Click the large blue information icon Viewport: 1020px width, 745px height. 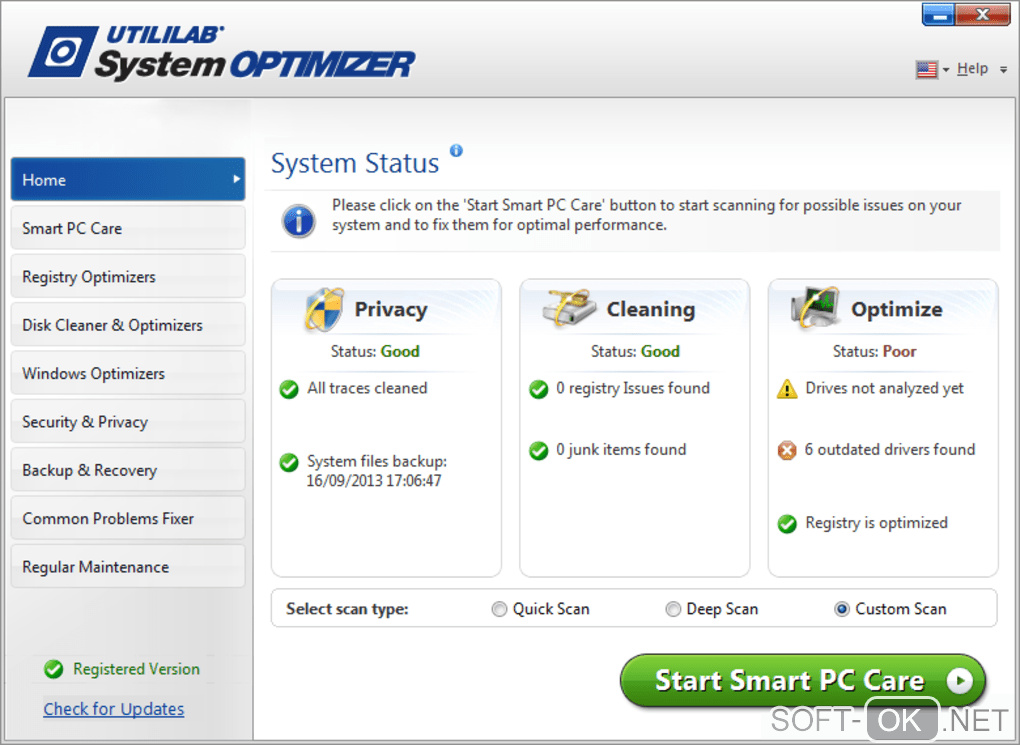(299, 221)
